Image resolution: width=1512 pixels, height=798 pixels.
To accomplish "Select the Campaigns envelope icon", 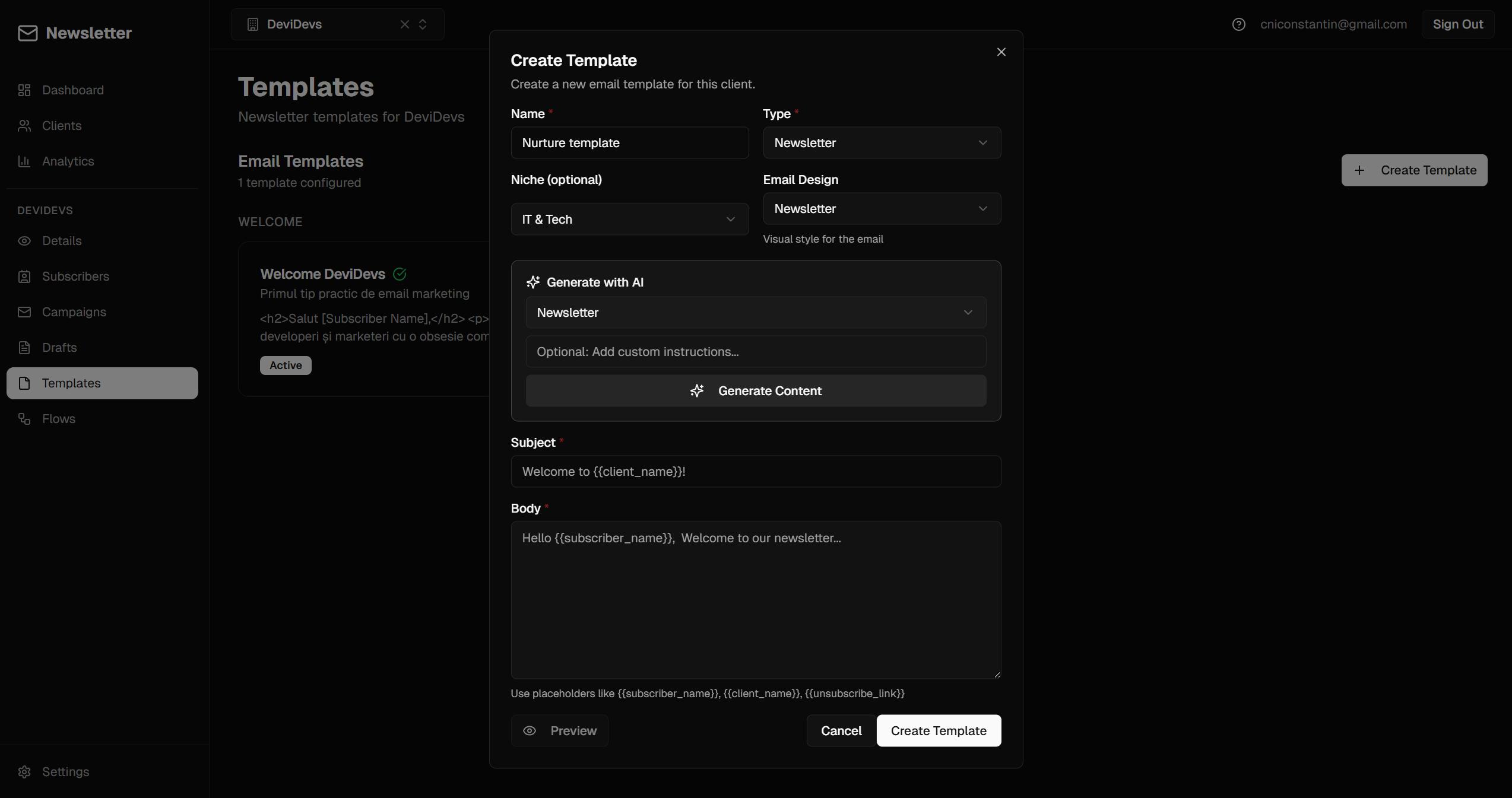I will click(x=24, y=312).
